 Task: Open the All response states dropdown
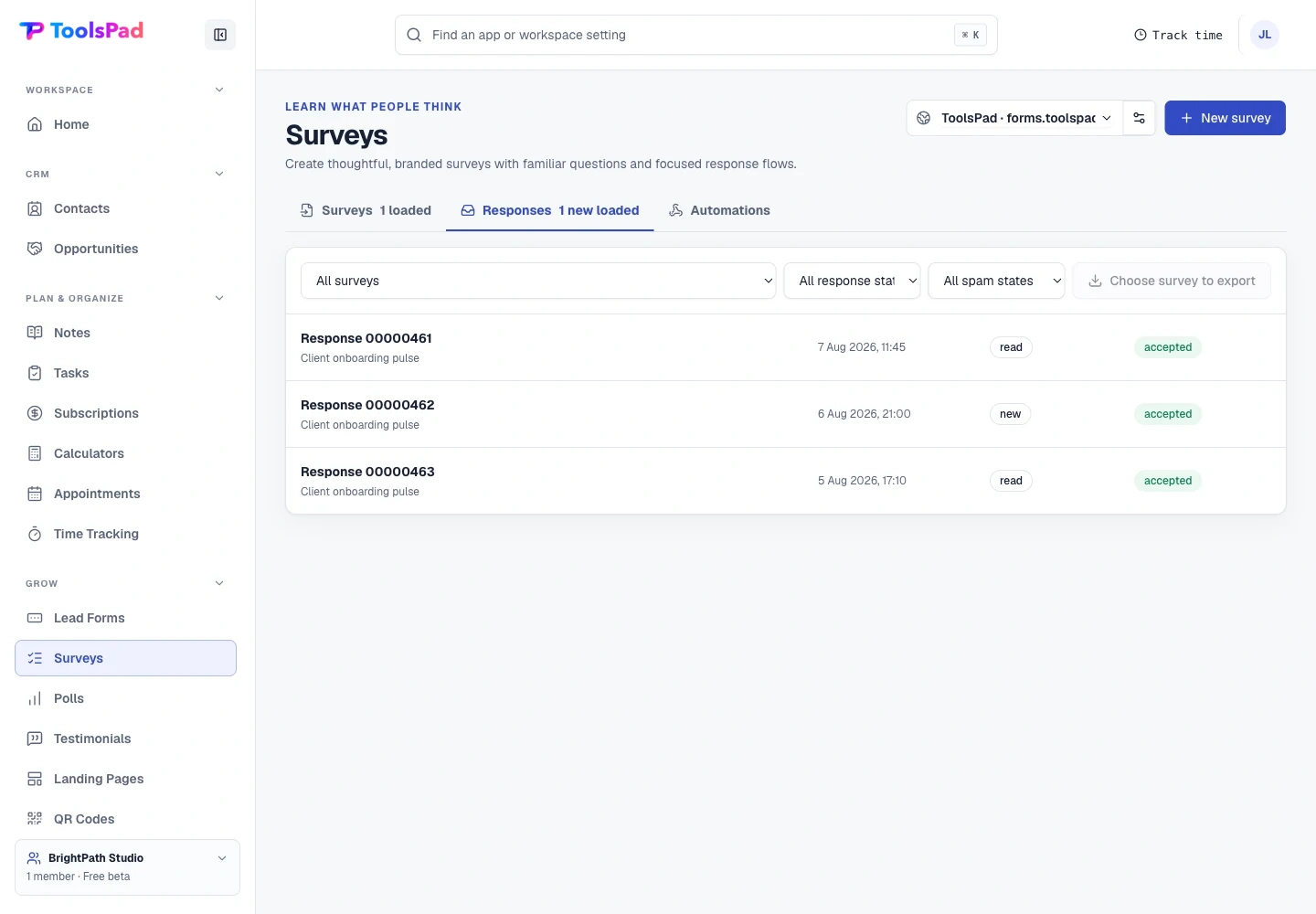pos(852,281)
